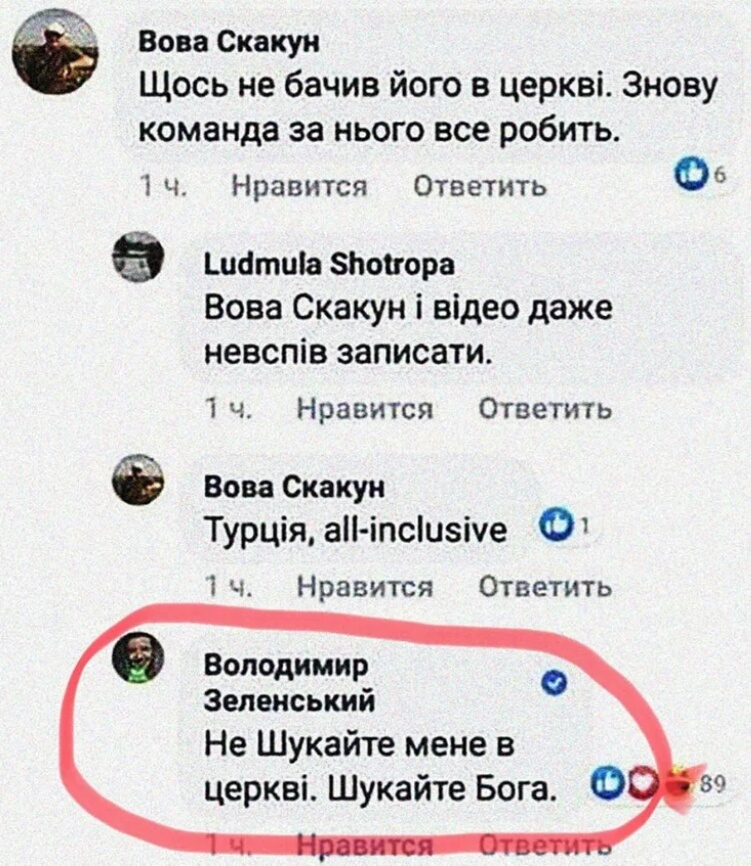Click the angry emoji reaction icon
The height and width of the screenshot is (866, 751).
(681, 783)
